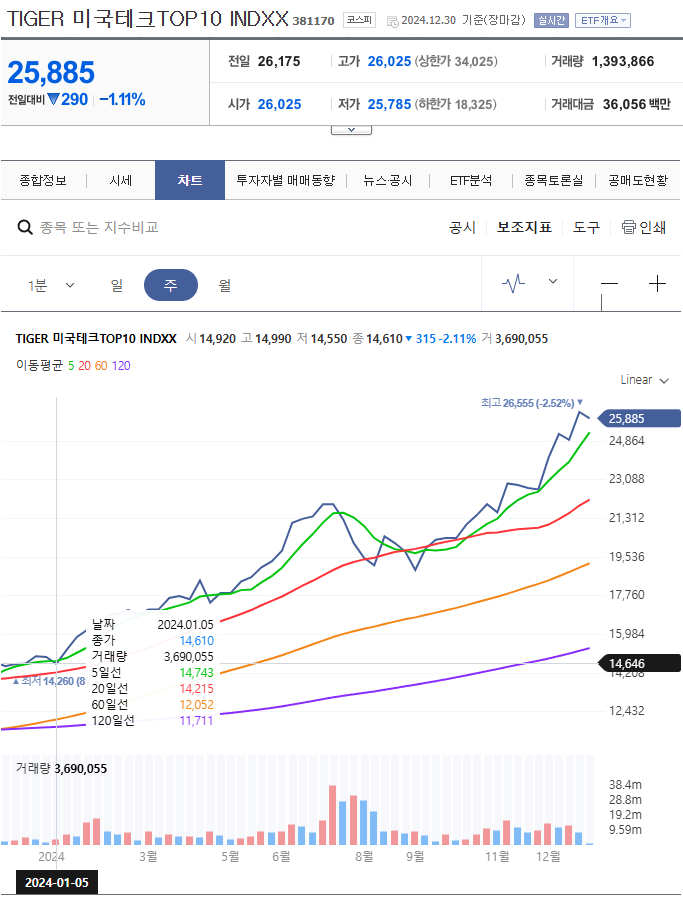Viewport: 683px width, 897px height.
Task: Click the 거래량 3,690,055 volume label
Action: pyautogui.click(x=61, y=768)
